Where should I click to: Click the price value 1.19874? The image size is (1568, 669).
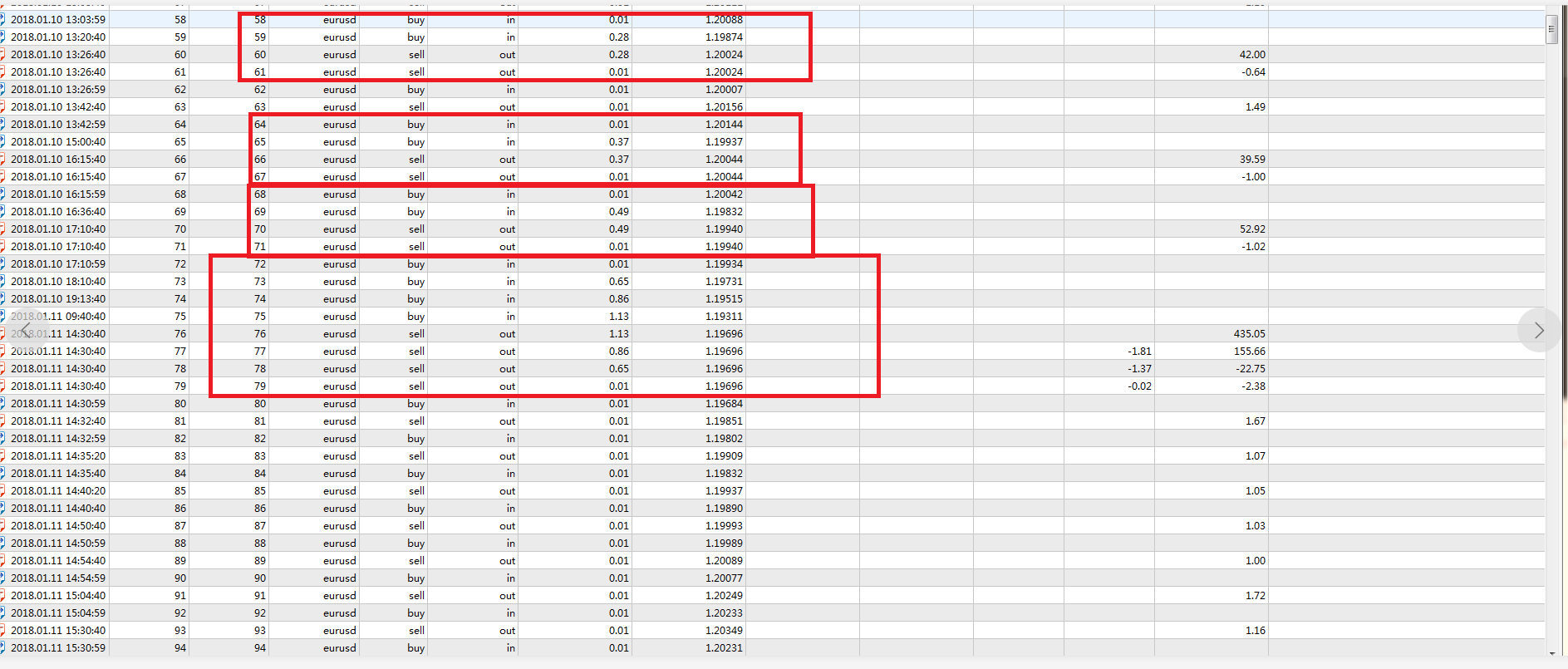point(724,37)
